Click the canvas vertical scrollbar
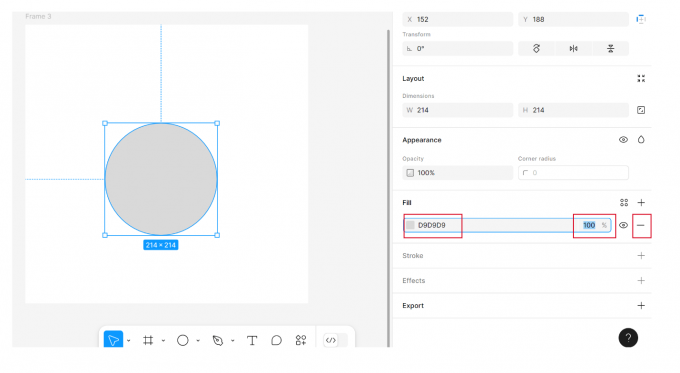Image resolution: width=680 pixels, height=373 pixels. coord(388,188)
